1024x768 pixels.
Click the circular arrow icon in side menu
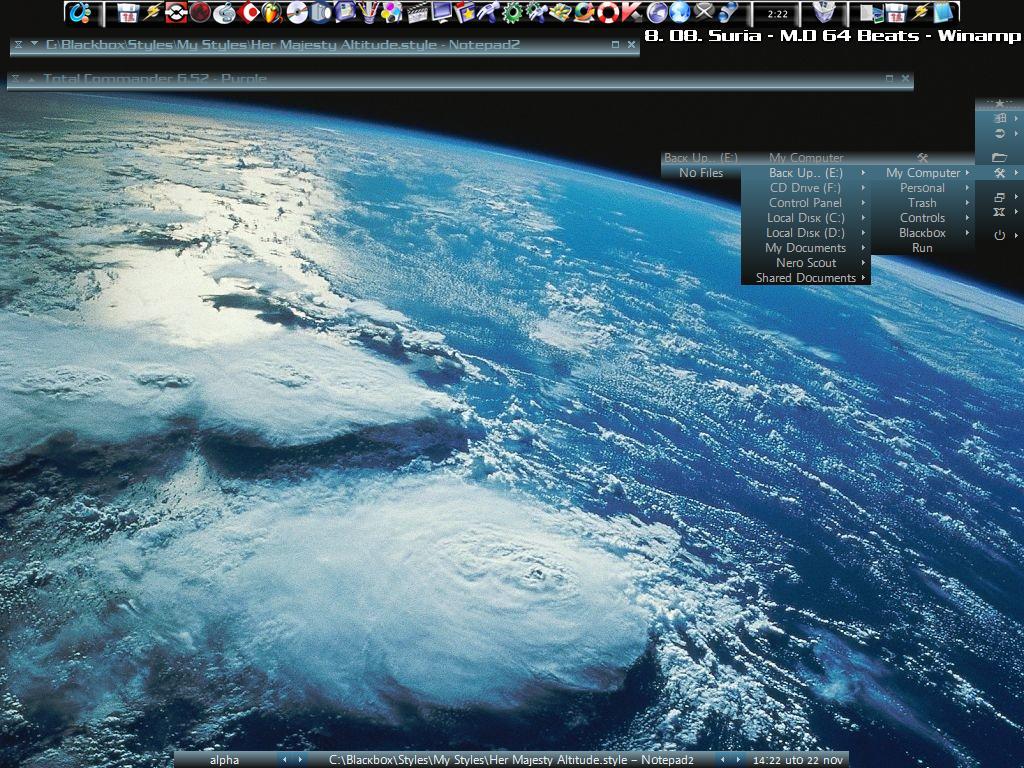[x=999, y=133]
